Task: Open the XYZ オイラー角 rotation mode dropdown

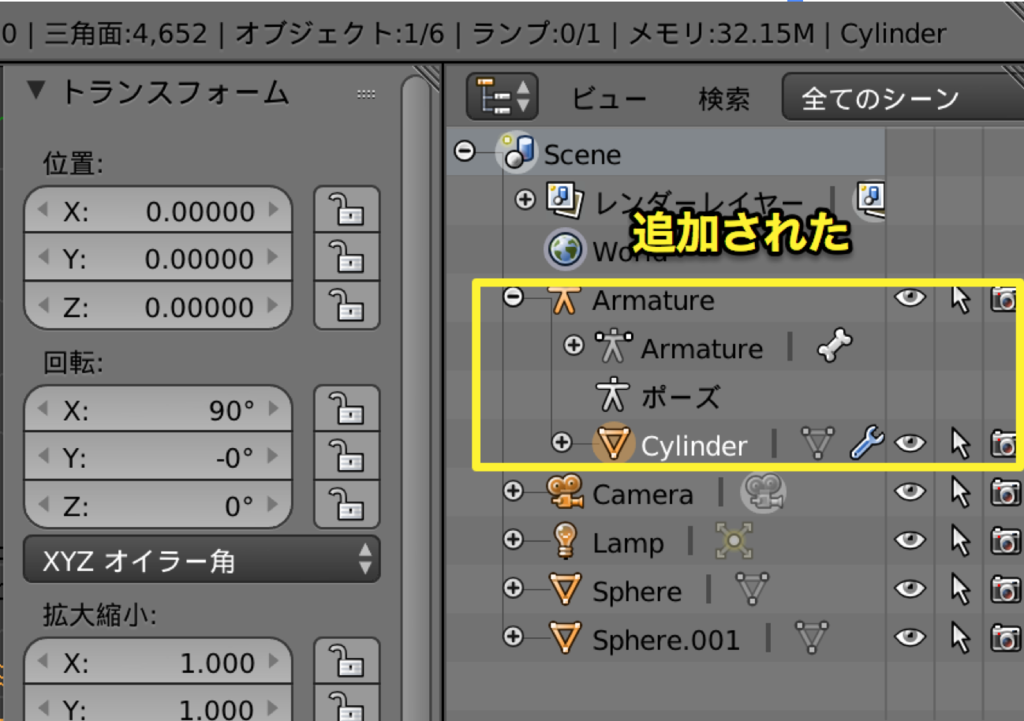Action: tap(202, 560)
